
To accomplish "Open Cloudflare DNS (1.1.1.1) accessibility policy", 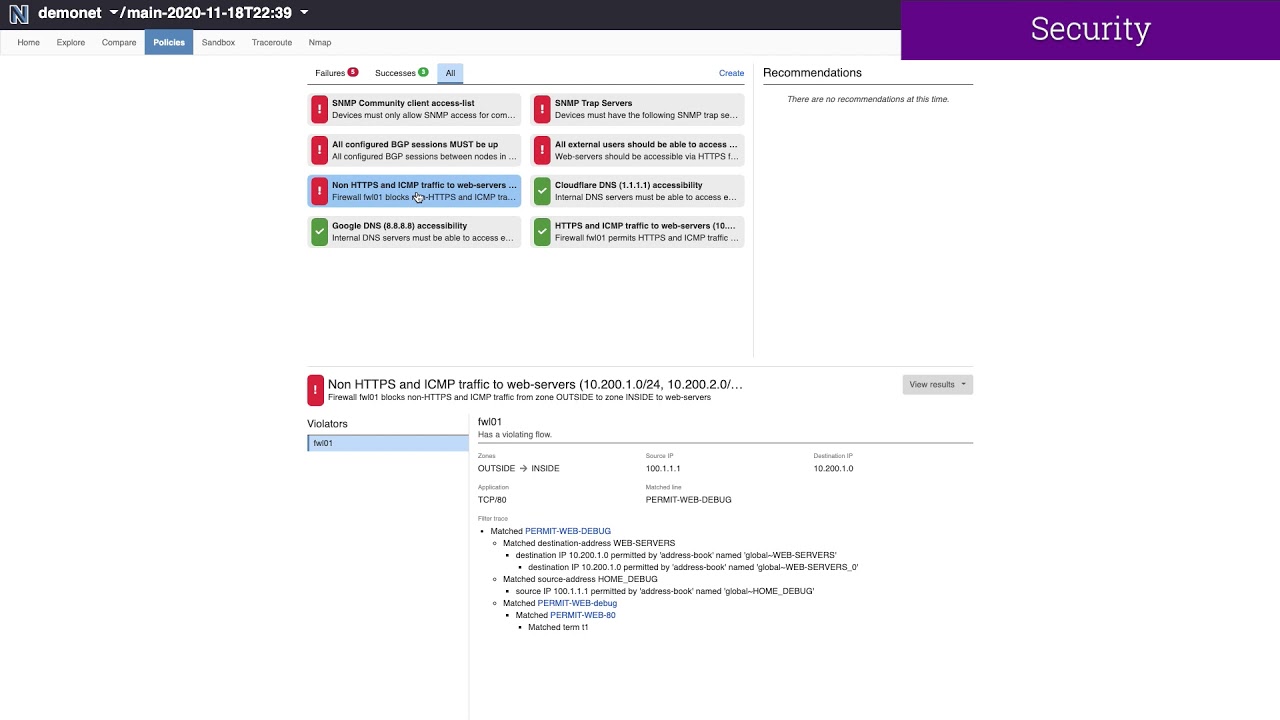I will click(637, 191).
